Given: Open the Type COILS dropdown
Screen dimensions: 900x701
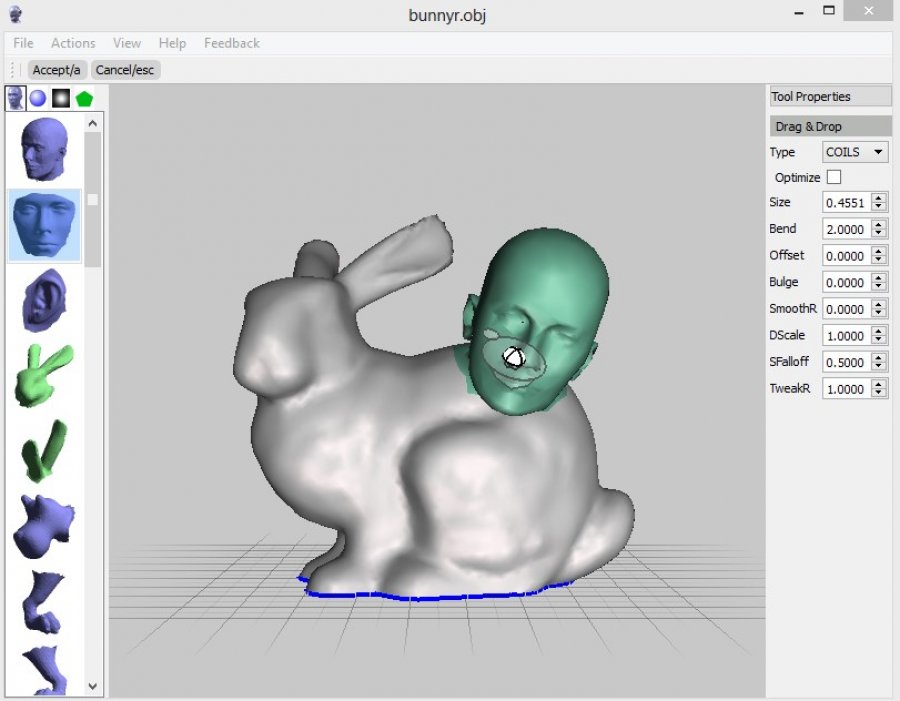Looking at the screenshot, I should 855,152.
